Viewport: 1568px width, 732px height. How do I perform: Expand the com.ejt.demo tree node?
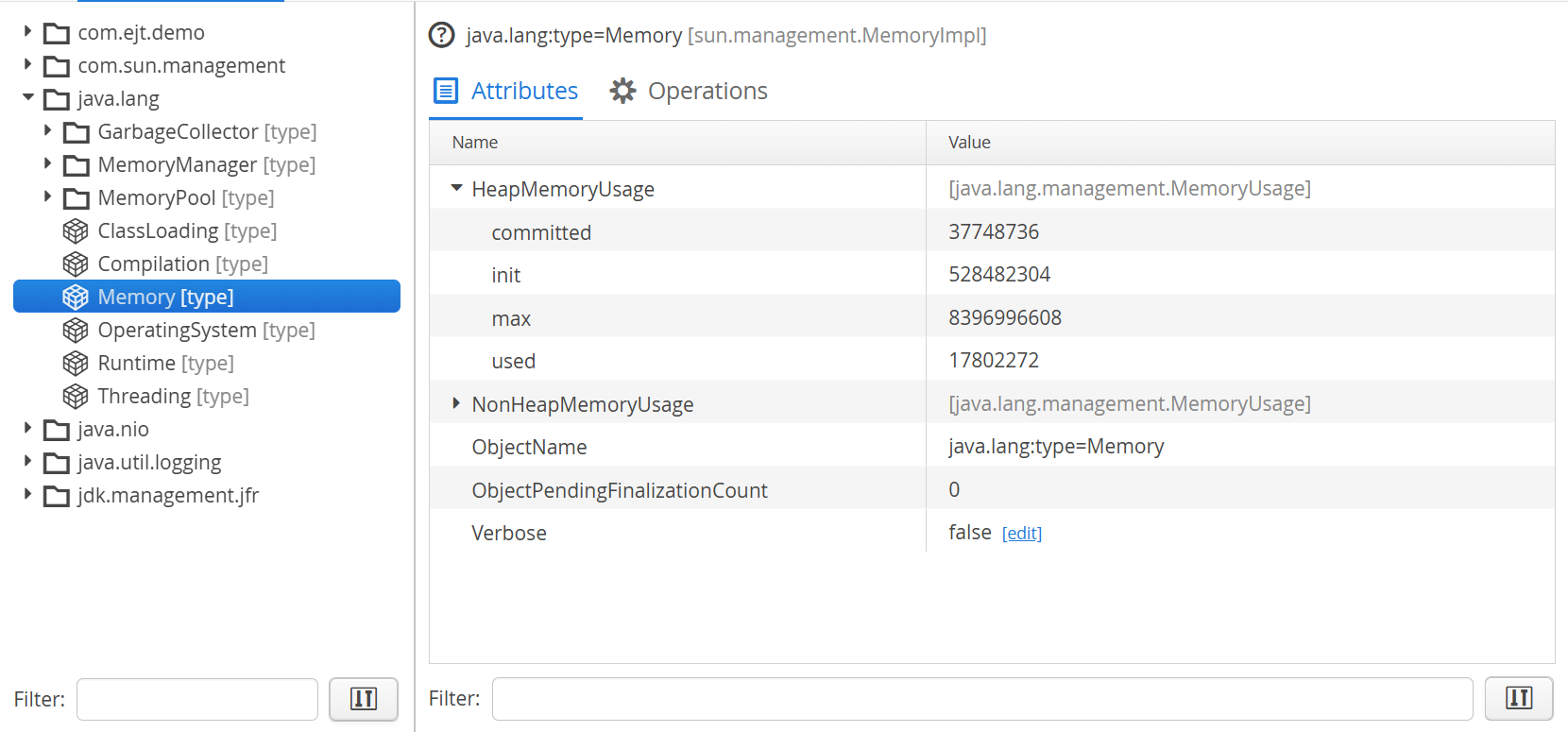tap(27, 32)
